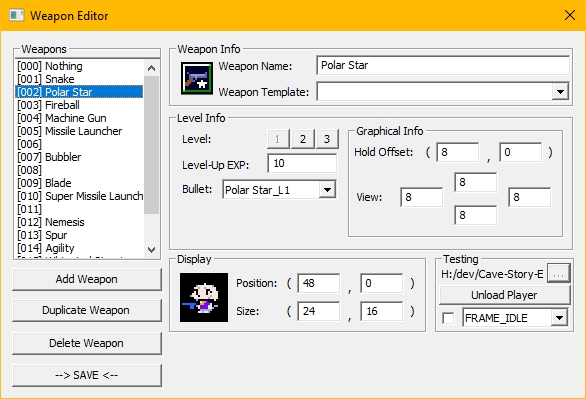Select Level 2 button

[303, 139]
